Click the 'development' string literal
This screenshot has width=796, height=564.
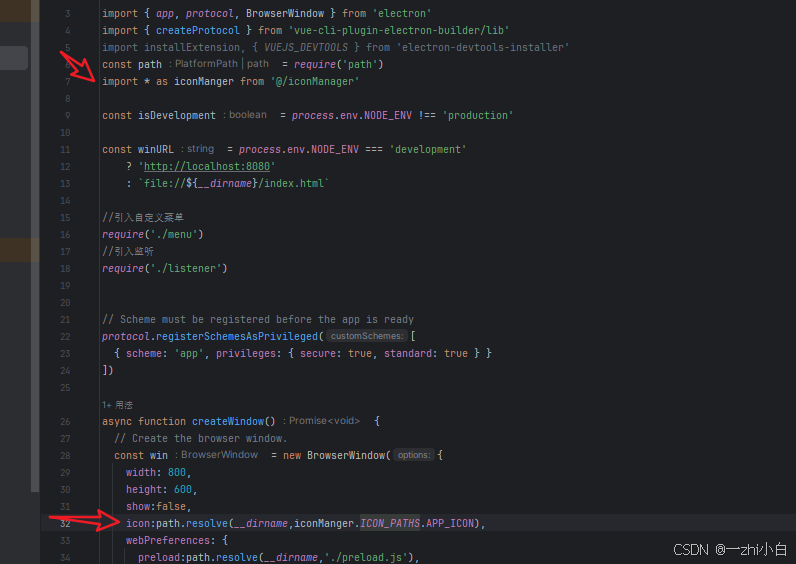pyautogui.click(x=427, y=149)
